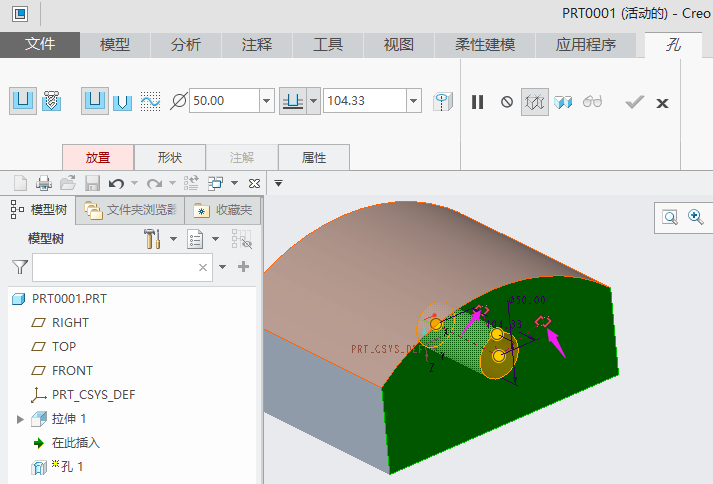Click the model tree settings hammer icon
Image resolution: width=713 pixels, height=484 pixels.
coord(152,239)
